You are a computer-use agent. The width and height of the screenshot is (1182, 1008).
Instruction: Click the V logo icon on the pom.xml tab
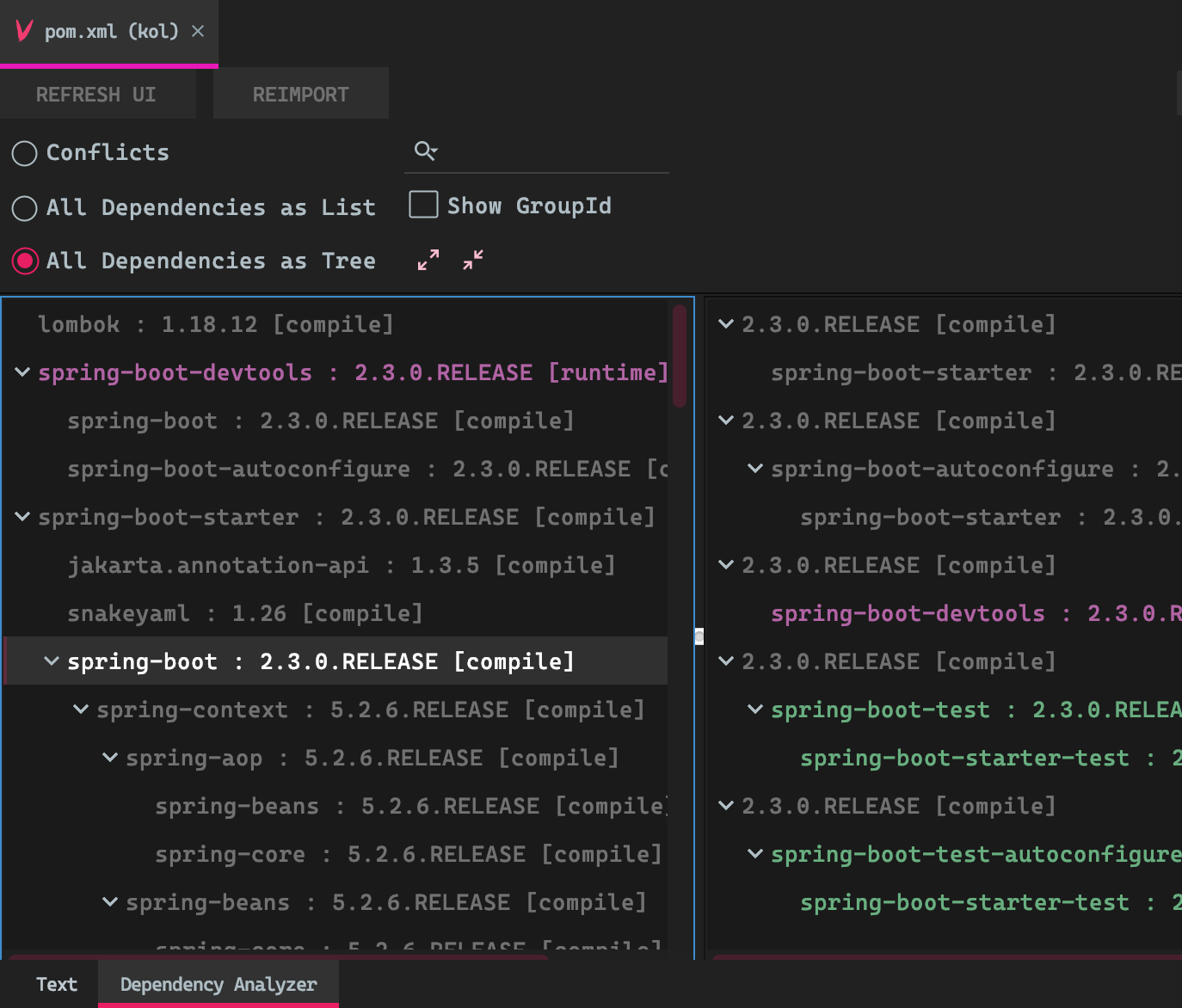[22, 32]
